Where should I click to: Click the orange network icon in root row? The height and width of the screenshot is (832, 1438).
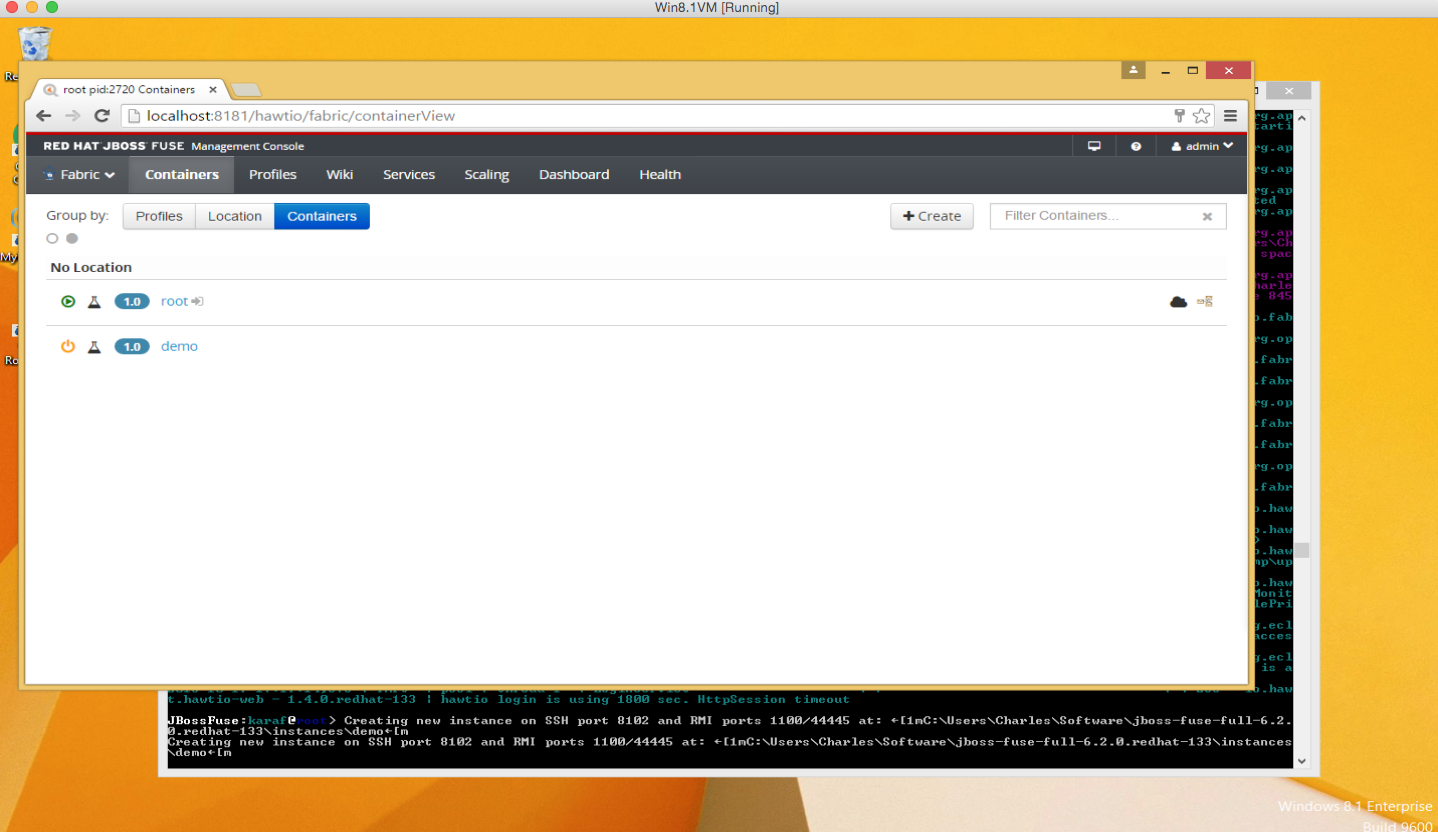point(1205,301)
